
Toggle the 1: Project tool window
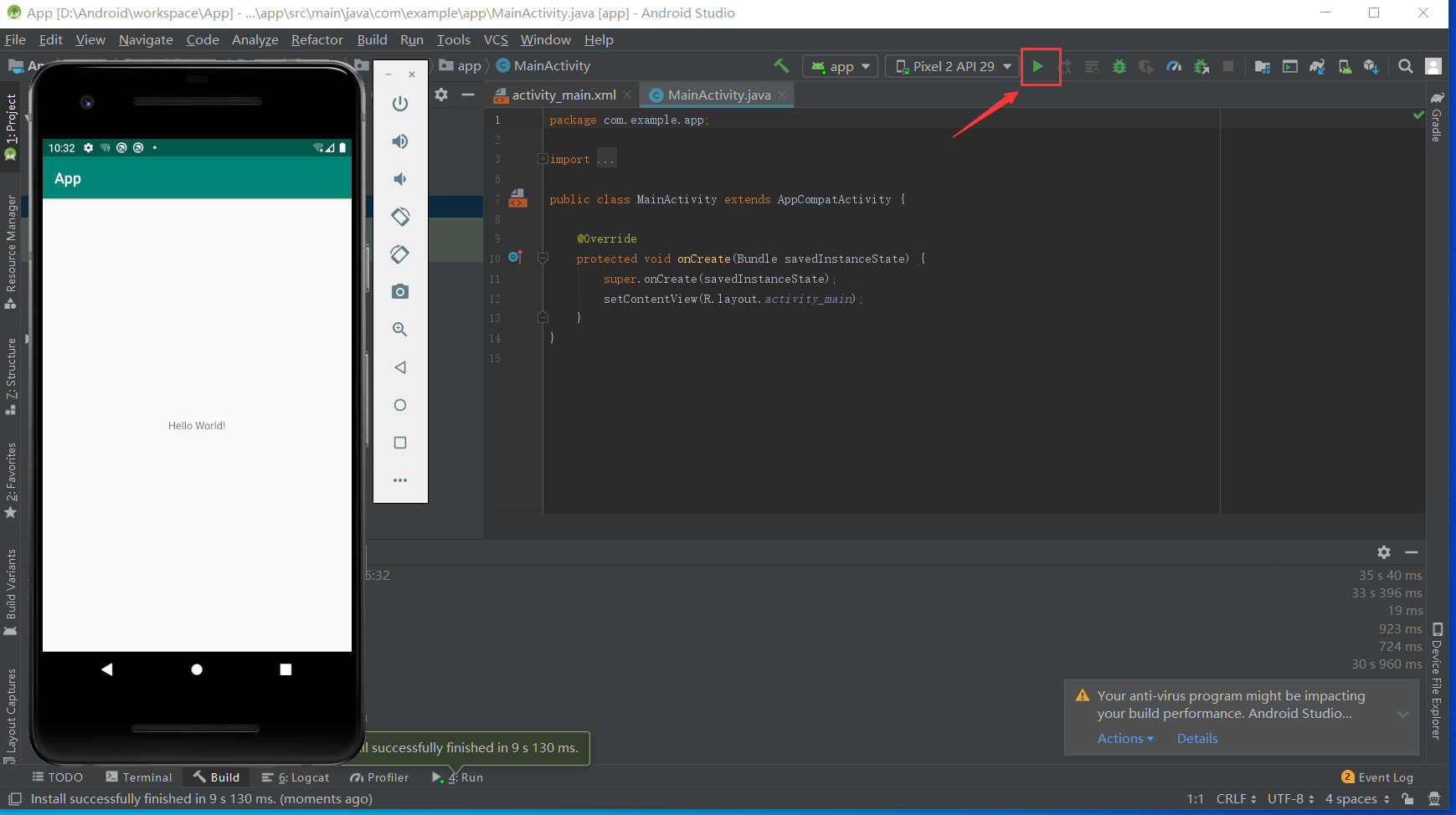point(11,126)
